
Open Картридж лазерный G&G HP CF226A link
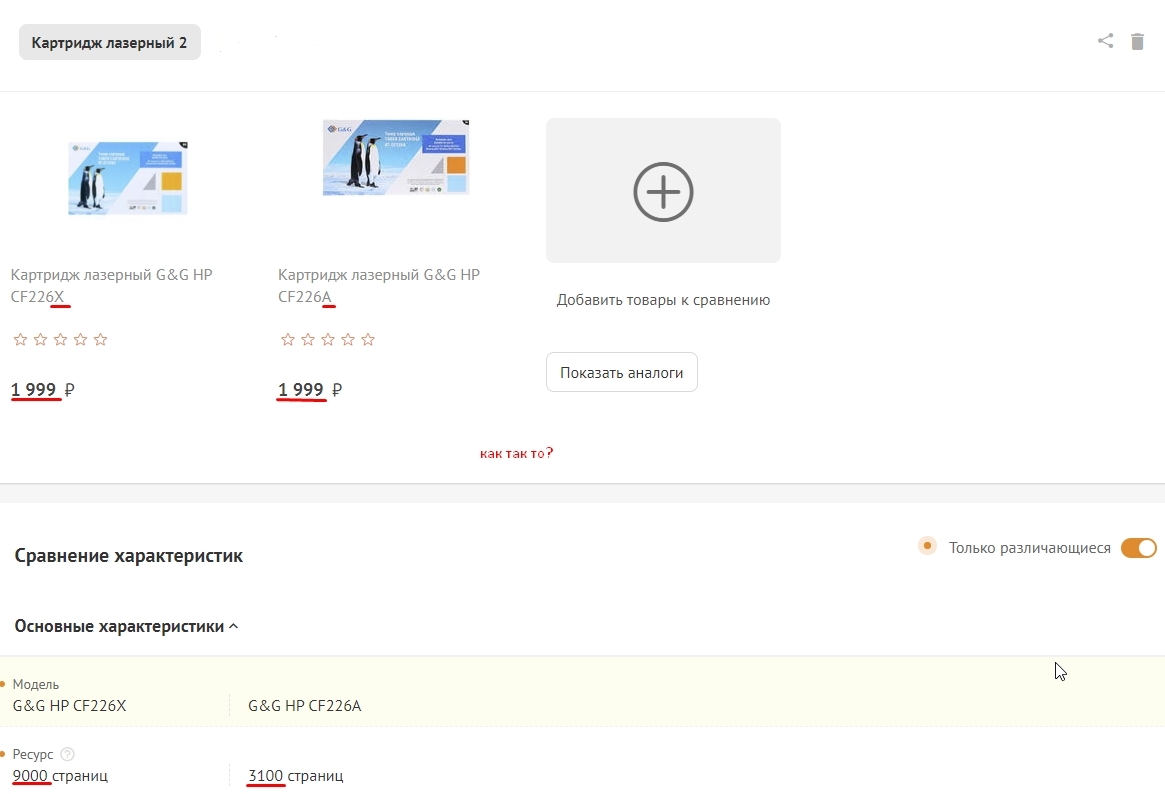379,285
